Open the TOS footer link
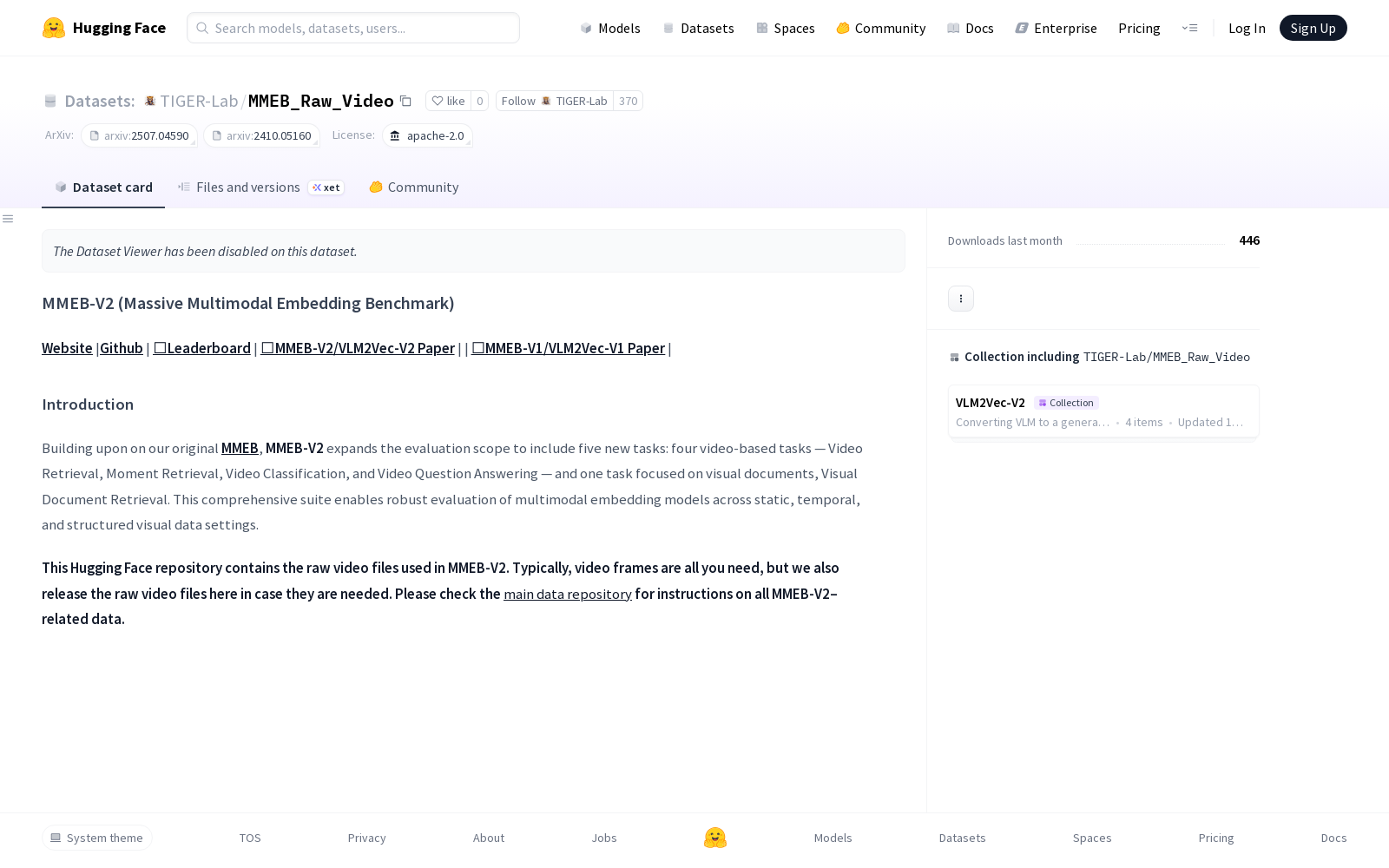This screenshot has width=1389, height=868. 250,838
